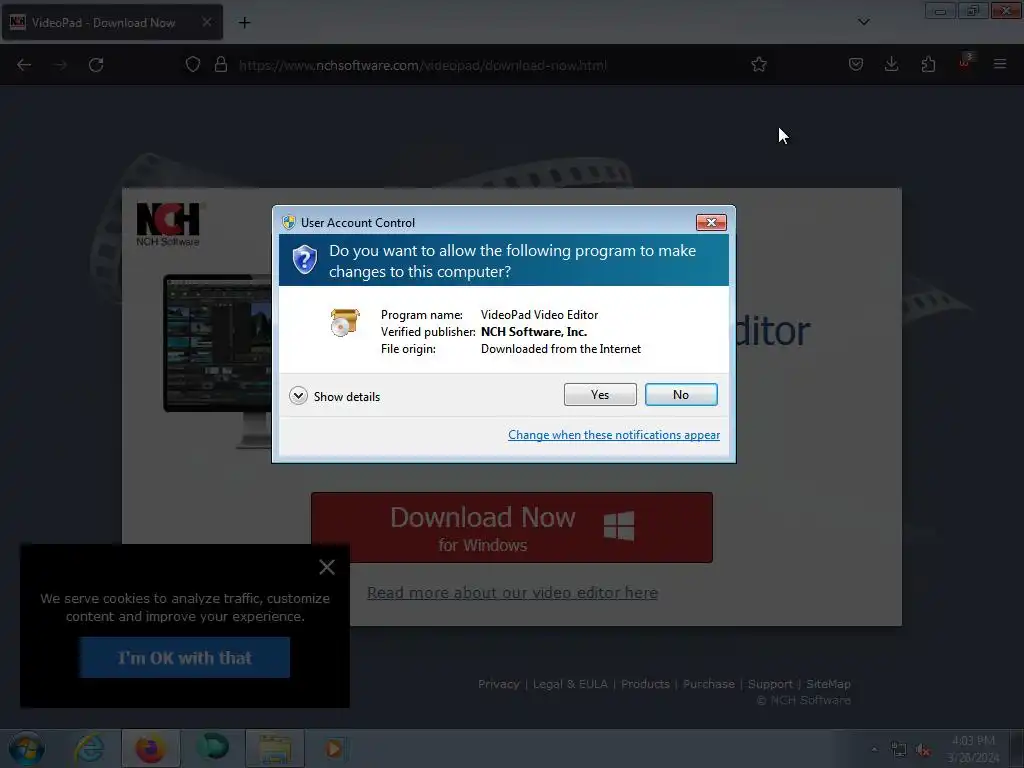Click the red extension badge icon in toolbar
Image resolution: width=1024 pixels, height=768 pixels.
[x=965, y=62]
